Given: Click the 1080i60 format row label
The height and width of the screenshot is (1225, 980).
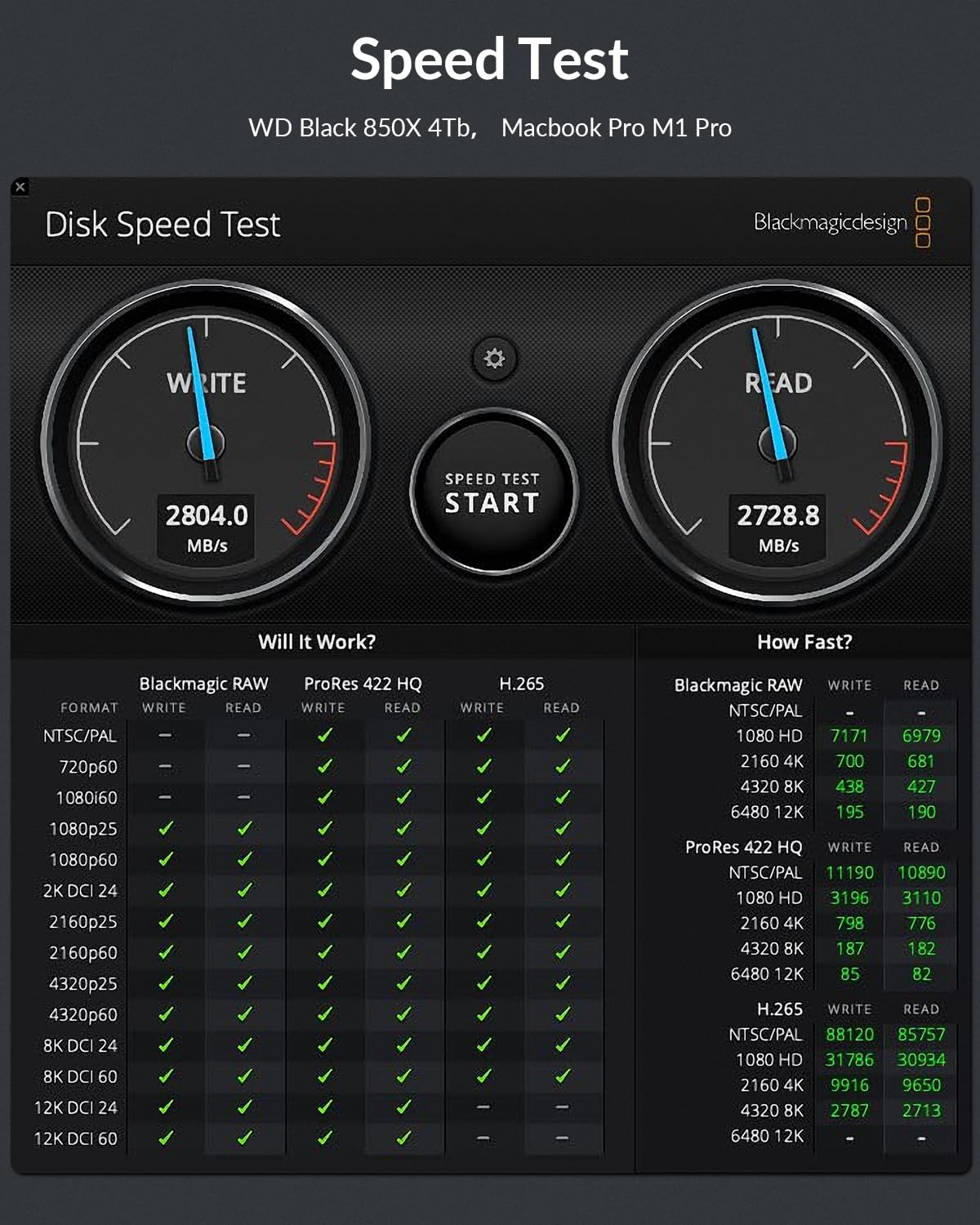Looking at the screenshot, I should pyautogui.click(x=87, y=798).
